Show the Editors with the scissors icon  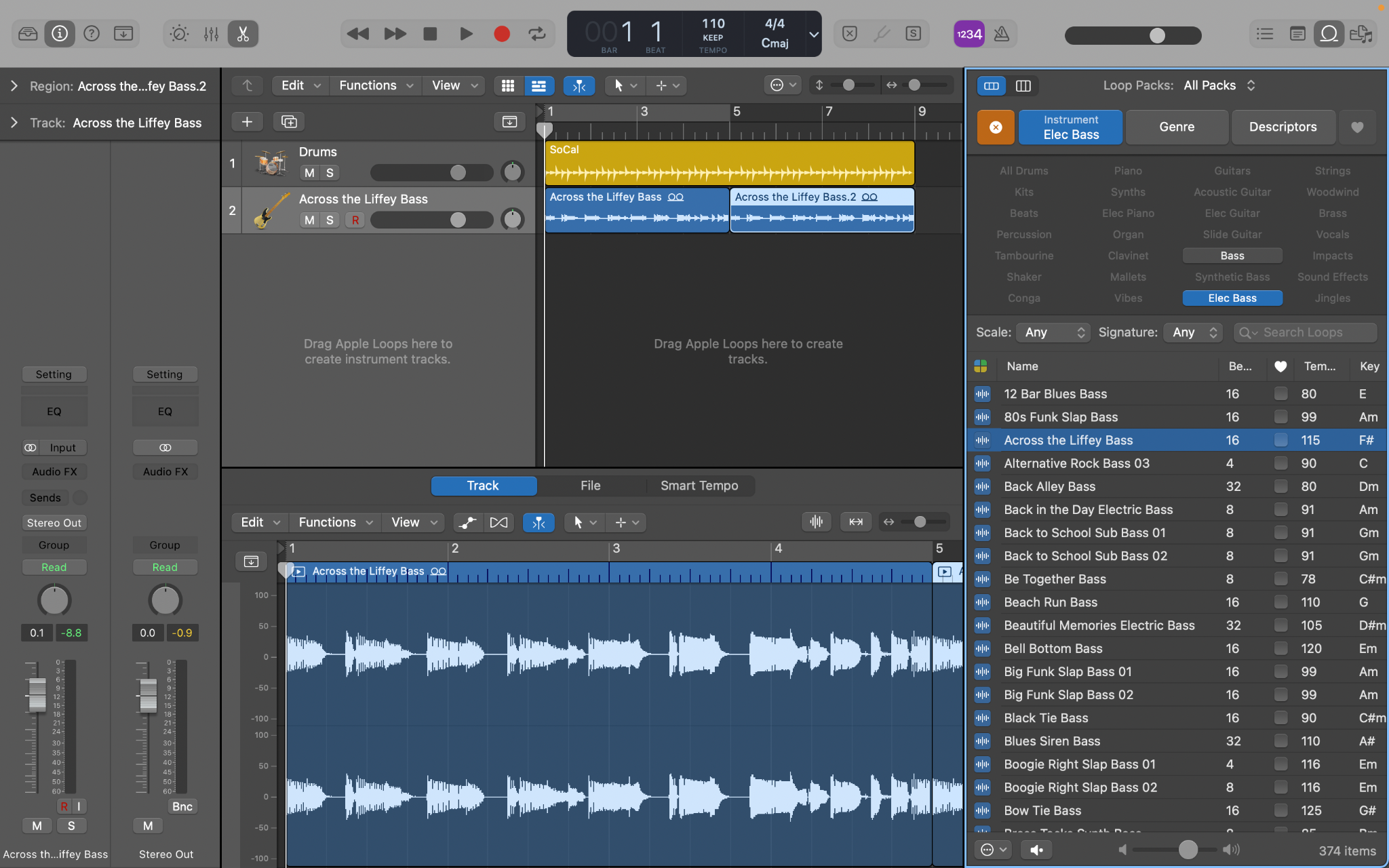point(242,33)
